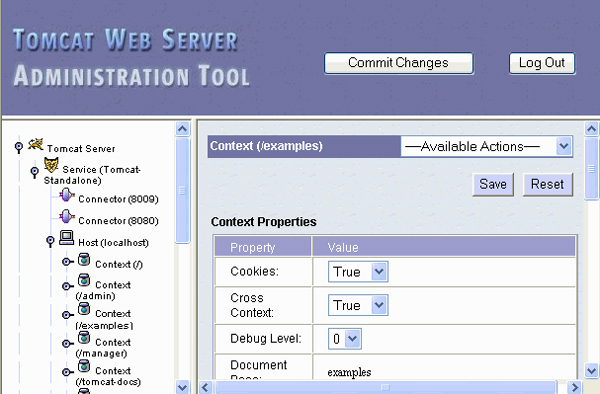This screenshot has height=394, width=600.
Task: Click the Context (/examples) cylinder icon
Action: tap(84, 309)
